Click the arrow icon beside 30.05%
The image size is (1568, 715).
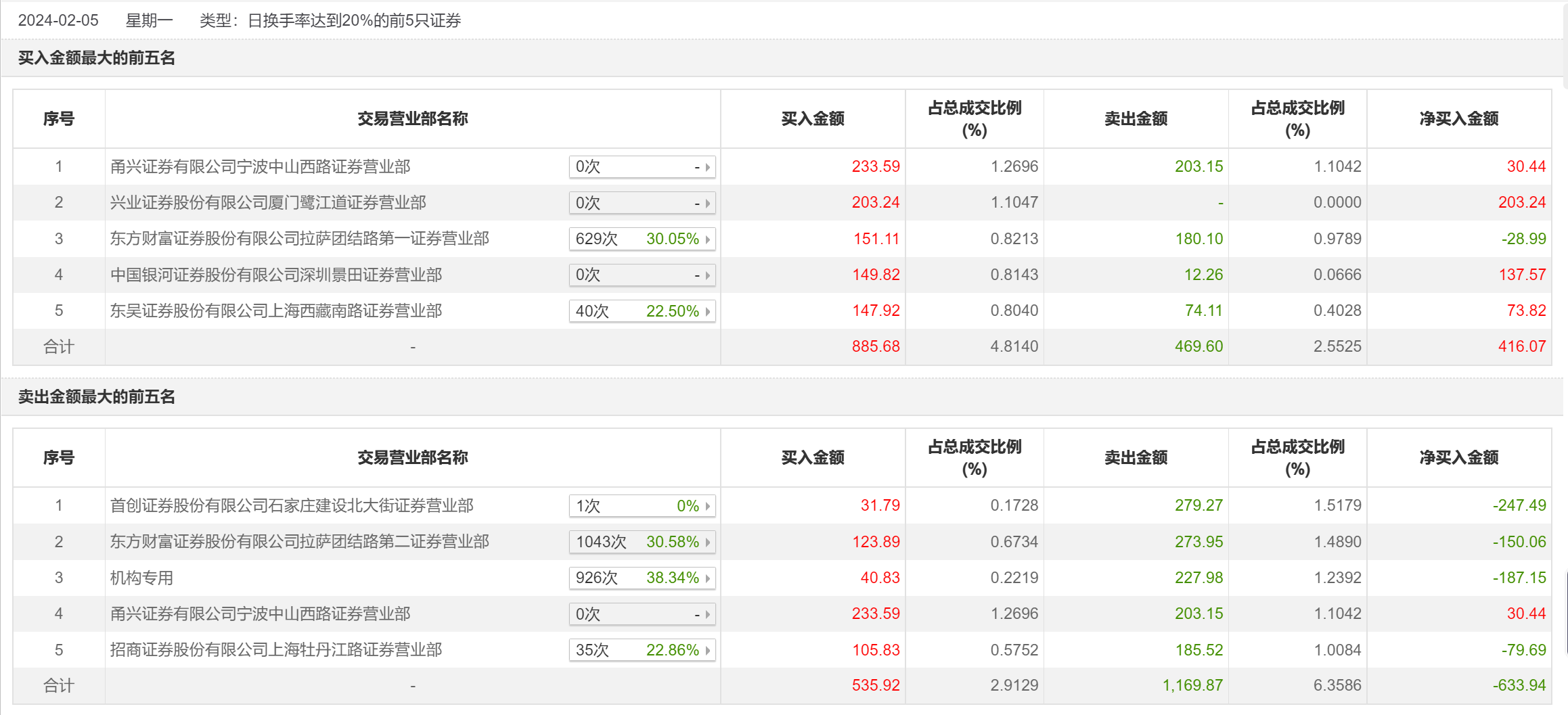708,239
